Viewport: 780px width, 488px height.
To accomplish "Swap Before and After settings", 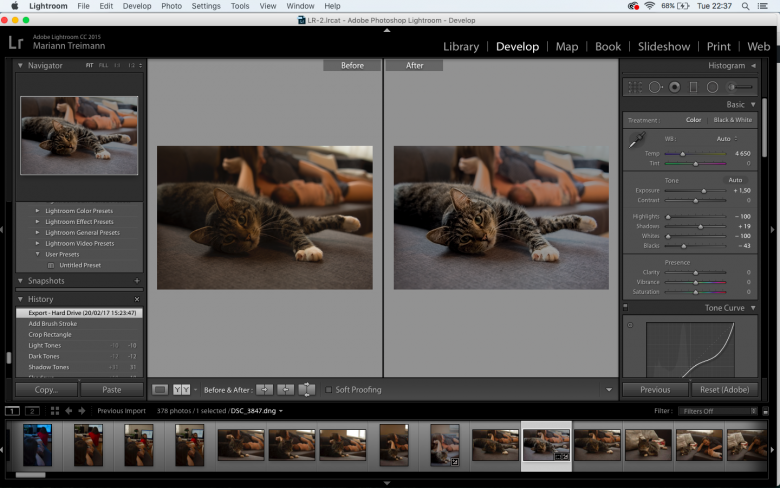I will click(306, 390).
